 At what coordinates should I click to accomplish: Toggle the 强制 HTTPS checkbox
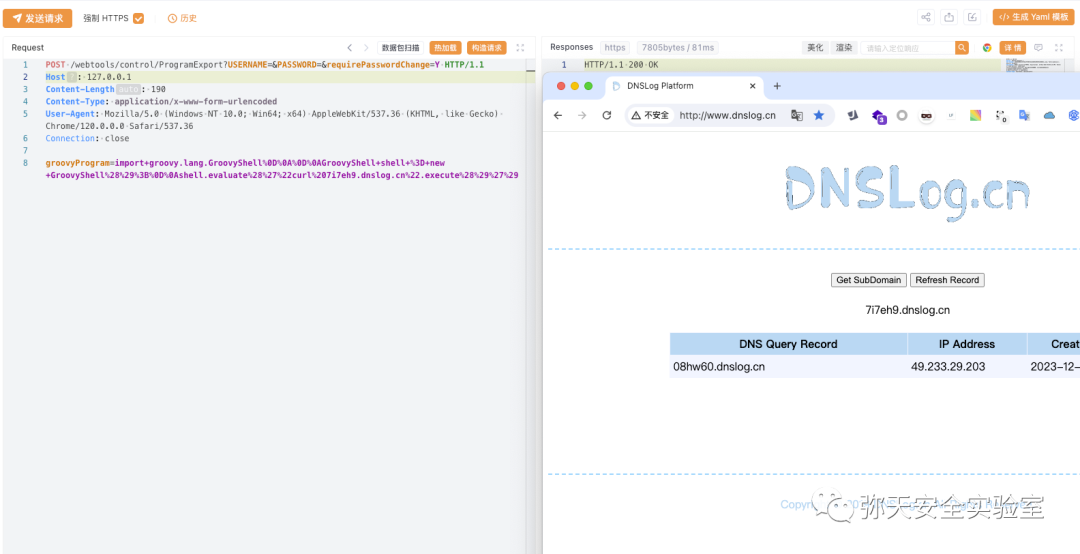click(138, 19)
